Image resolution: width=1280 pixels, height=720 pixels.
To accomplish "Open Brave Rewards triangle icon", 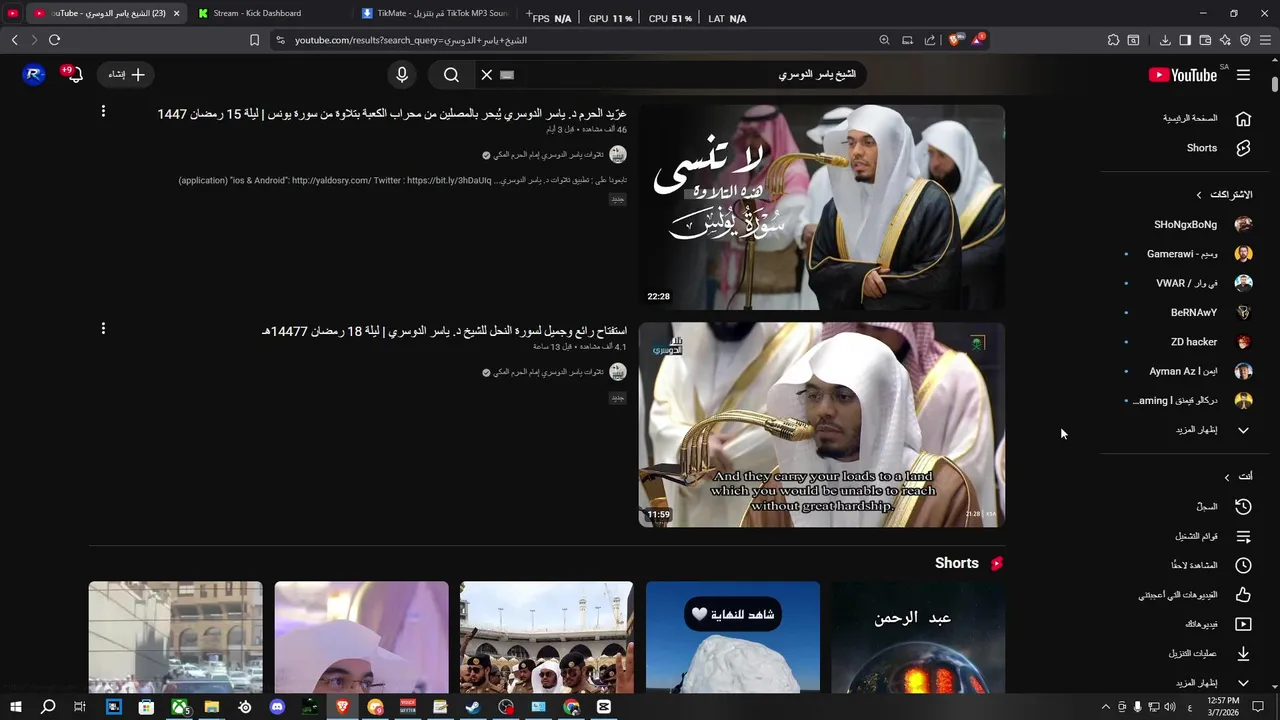I will [978, 40].
